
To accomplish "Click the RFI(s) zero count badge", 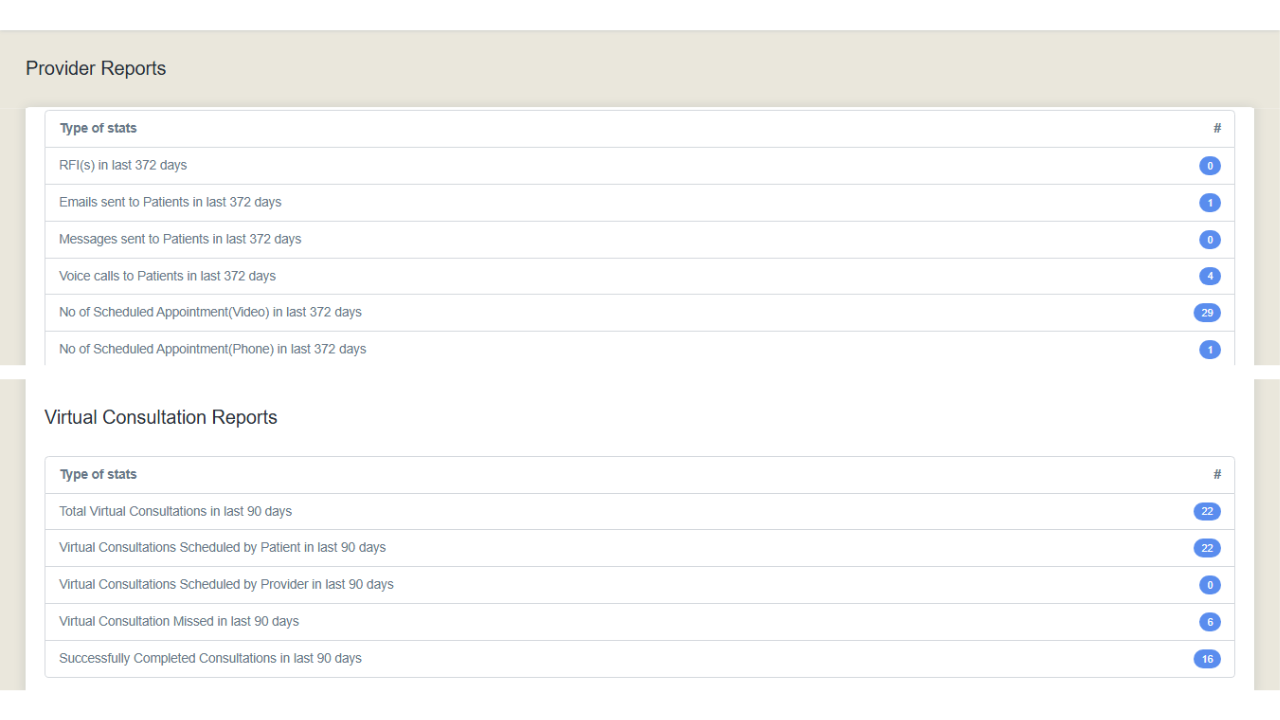I will point(1210,165).
